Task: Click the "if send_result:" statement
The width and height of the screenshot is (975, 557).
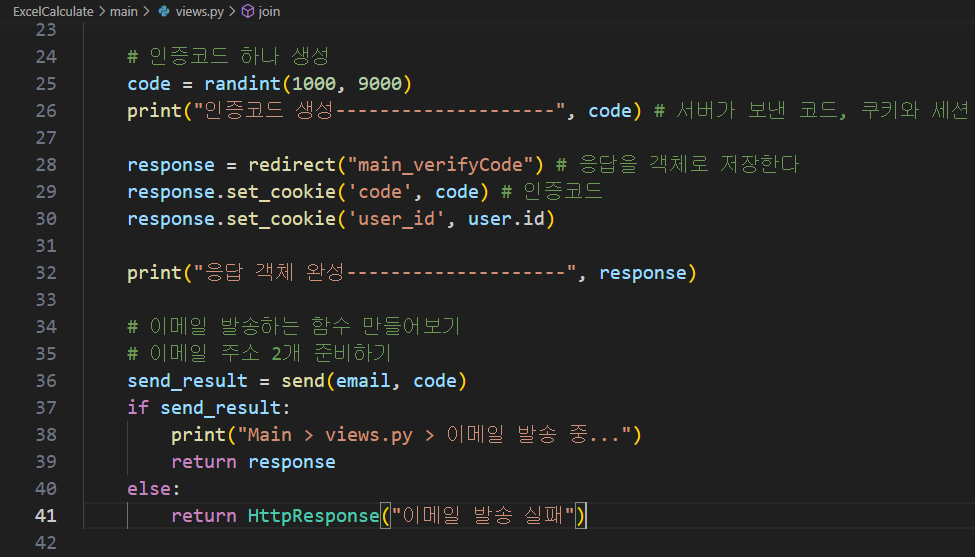Action: 209,408
